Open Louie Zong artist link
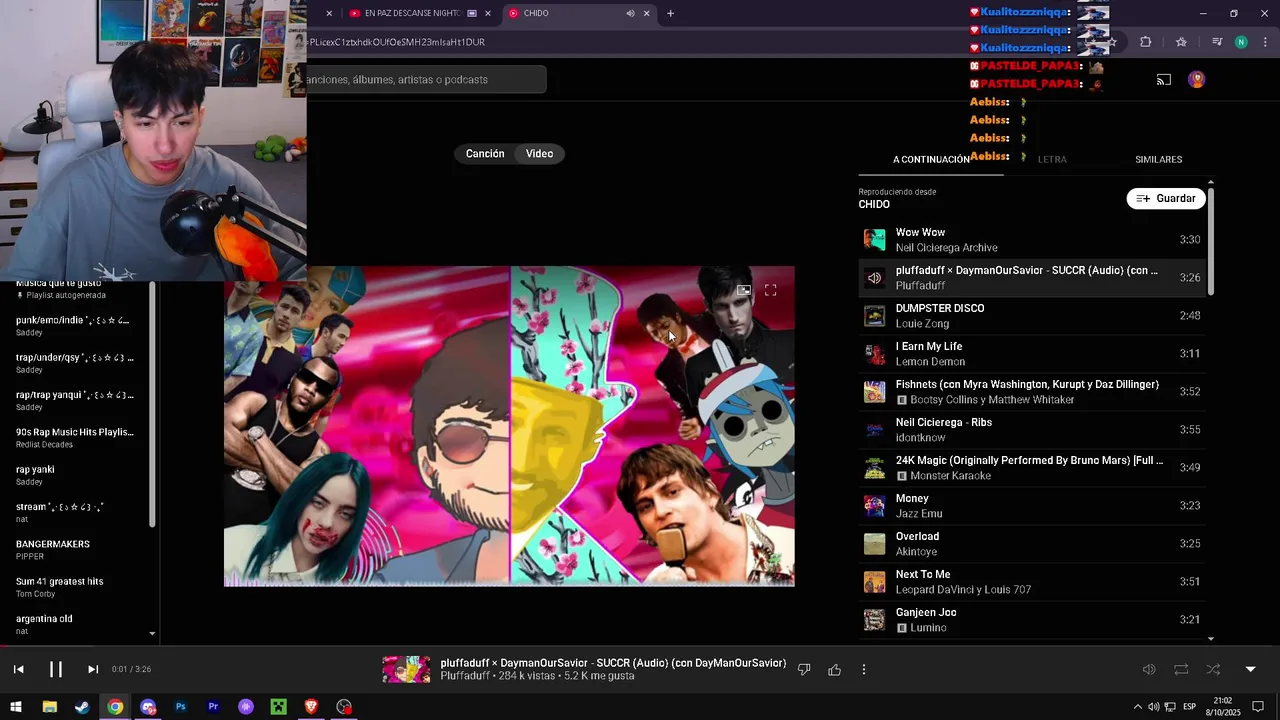This screenshot has height=720, width=1280. click(922, 324)
